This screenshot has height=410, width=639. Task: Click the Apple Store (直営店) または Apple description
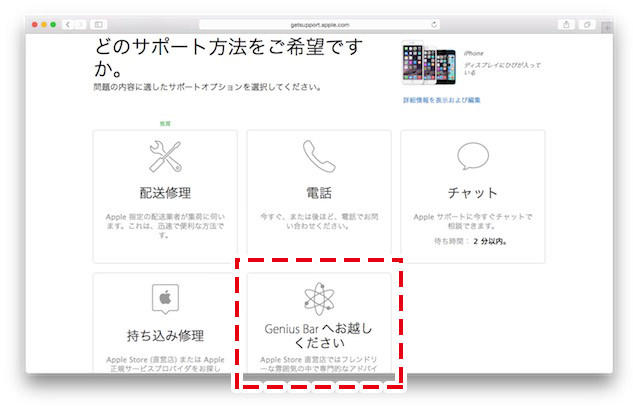(165, 364)
